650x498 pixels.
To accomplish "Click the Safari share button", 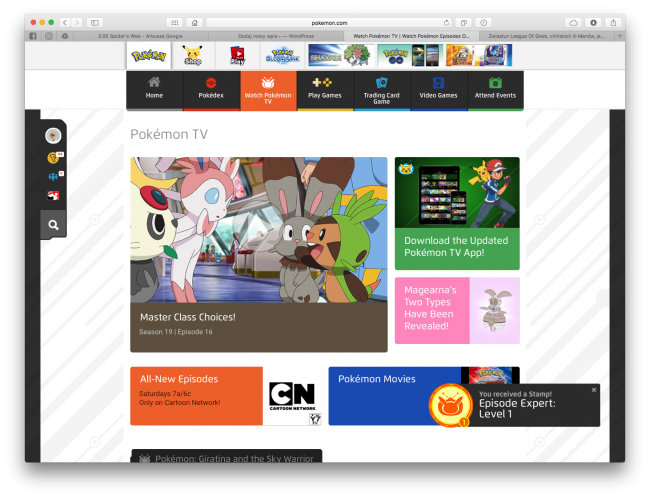I will click(613, 22).
